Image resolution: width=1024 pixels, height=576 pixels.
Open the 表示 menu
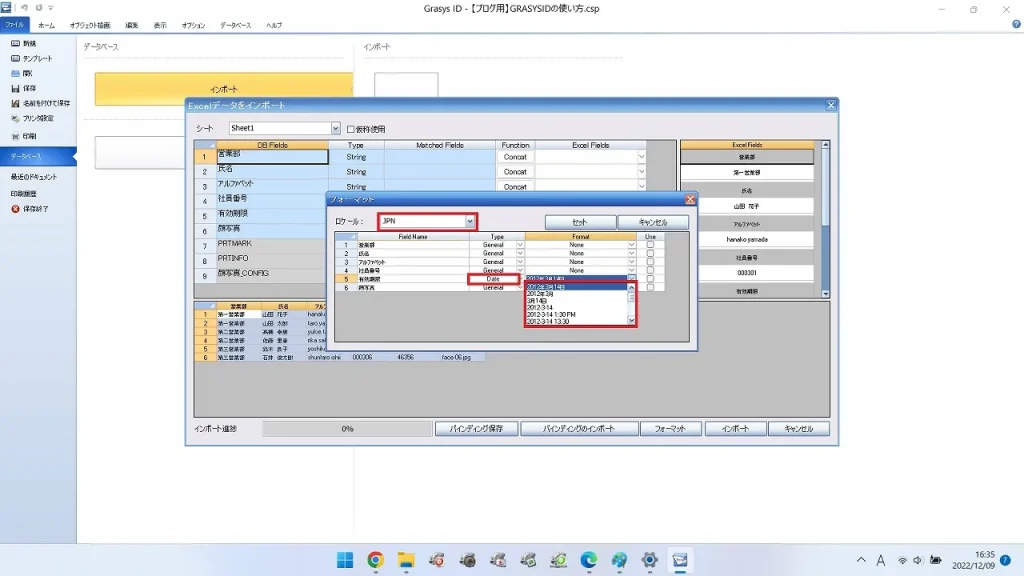click(159, 27)
